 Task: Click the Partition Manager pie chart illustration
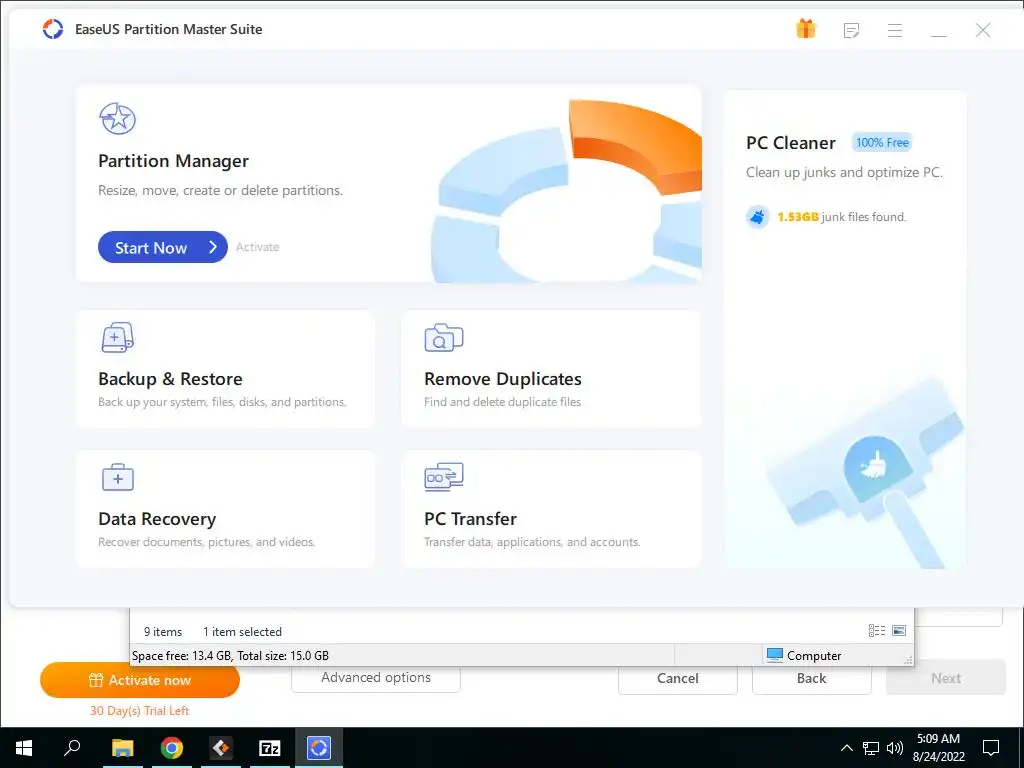point(567,191)
